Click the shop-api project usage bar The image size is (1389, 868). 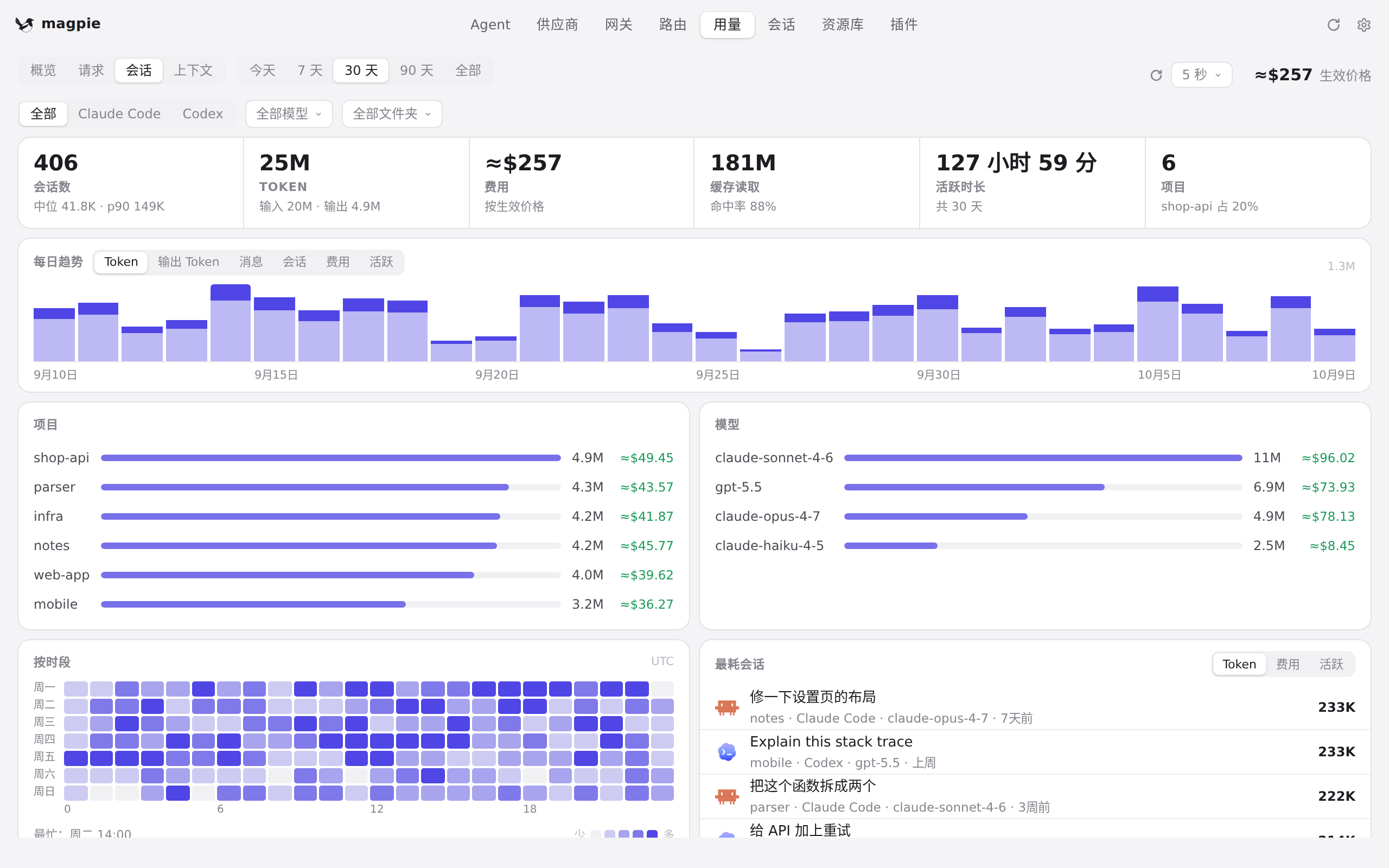click(330, 458)
